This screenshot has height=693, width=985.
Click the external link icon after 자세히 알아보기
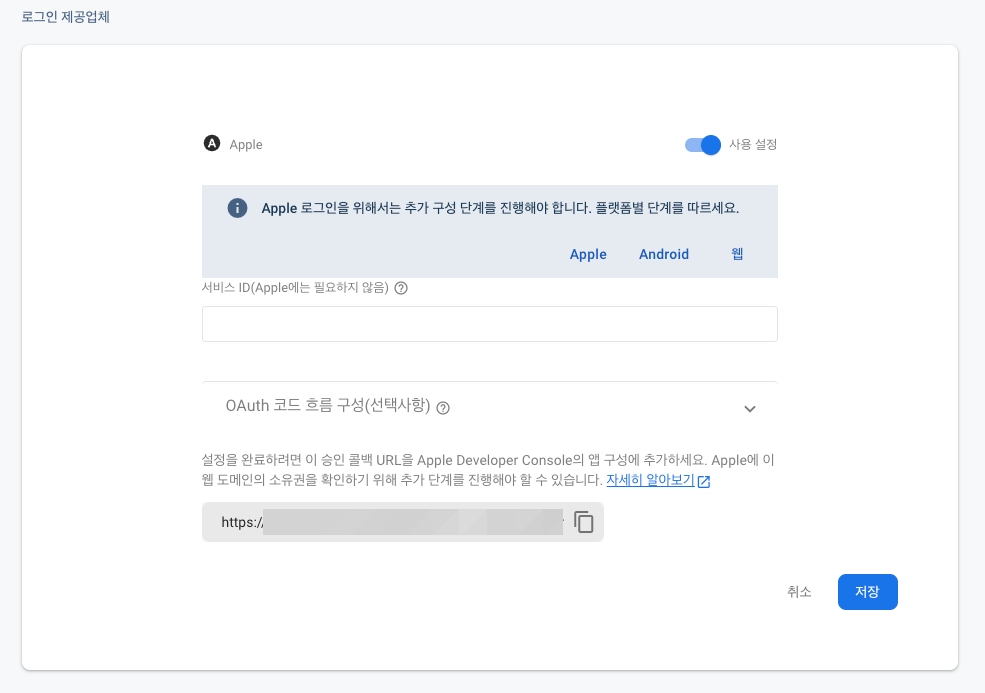click(704, 481)
